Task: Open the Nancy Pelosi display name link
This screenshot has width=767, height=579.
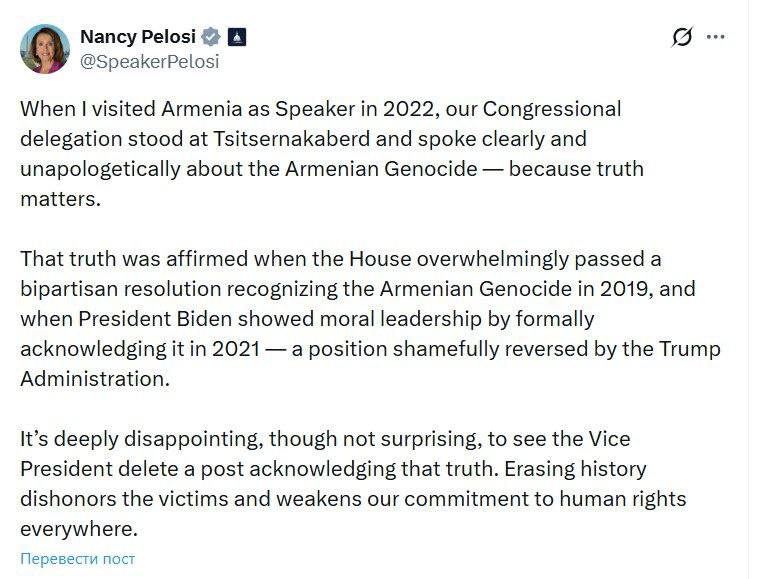Action: point(137,37)
